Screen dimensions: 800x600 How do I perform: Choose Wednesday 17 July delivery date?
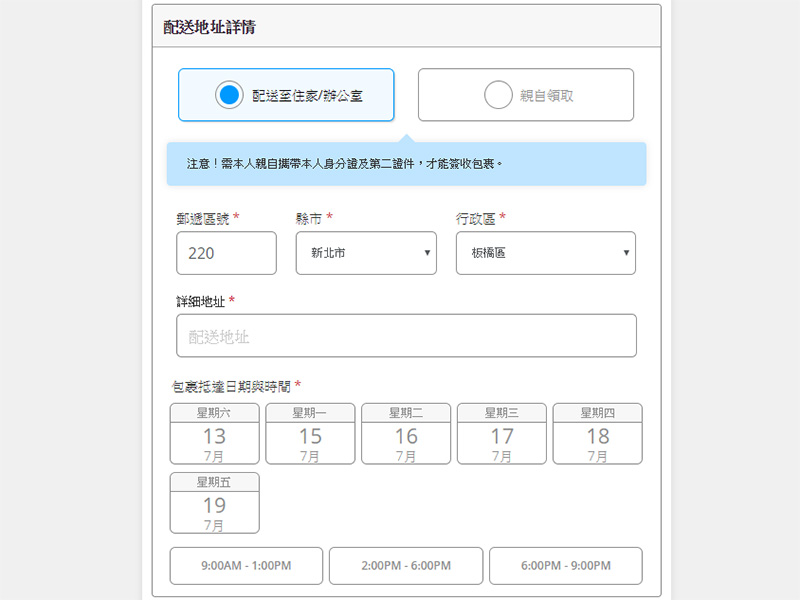(x=502, y=434)
